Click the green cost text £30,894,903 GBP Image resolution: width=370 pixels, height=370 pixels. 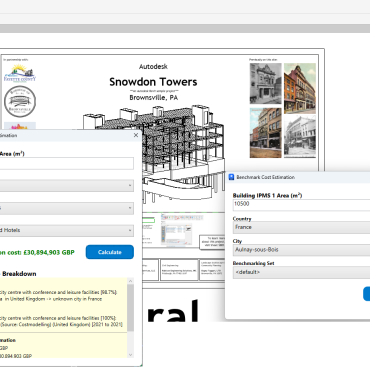coord(49,252)
